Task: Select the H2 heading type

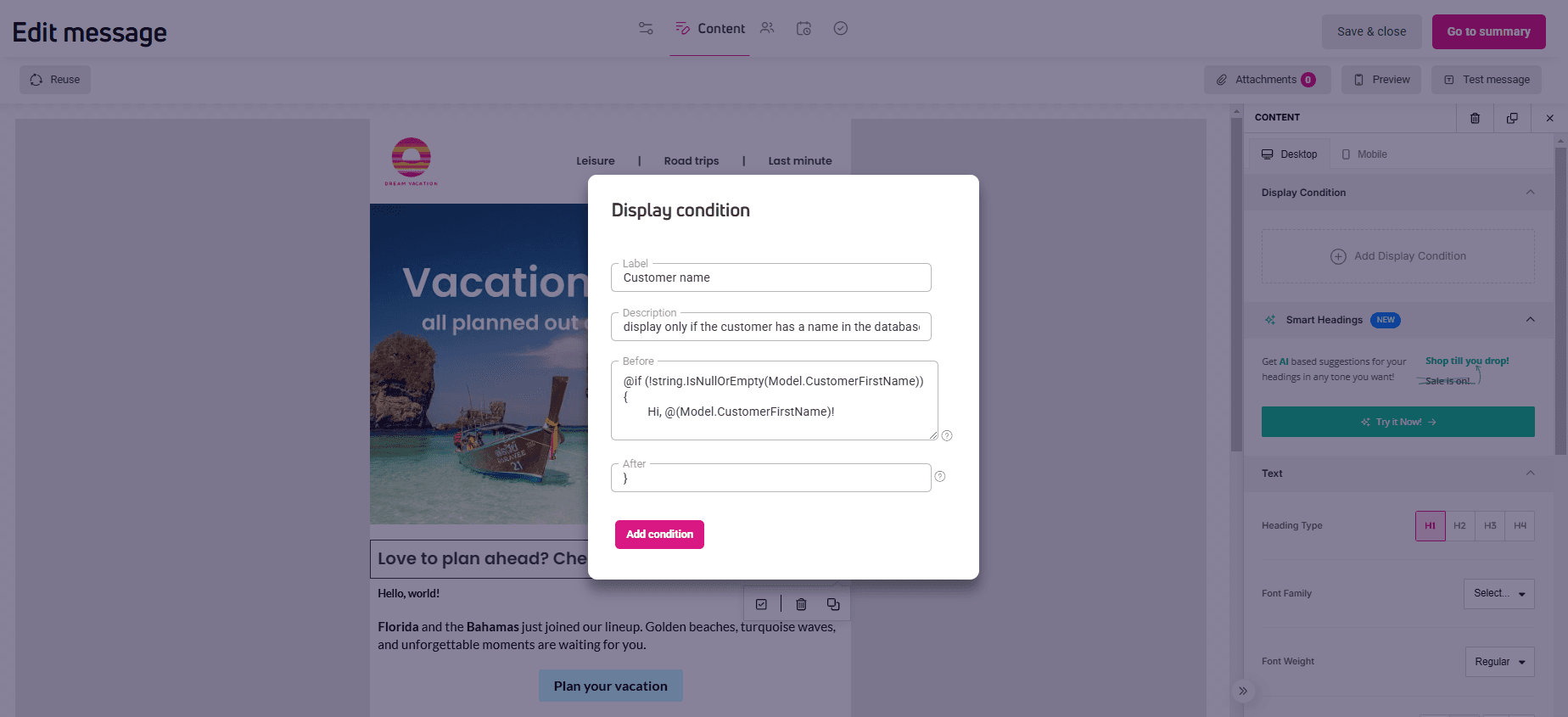Action: coord(1459,526)
